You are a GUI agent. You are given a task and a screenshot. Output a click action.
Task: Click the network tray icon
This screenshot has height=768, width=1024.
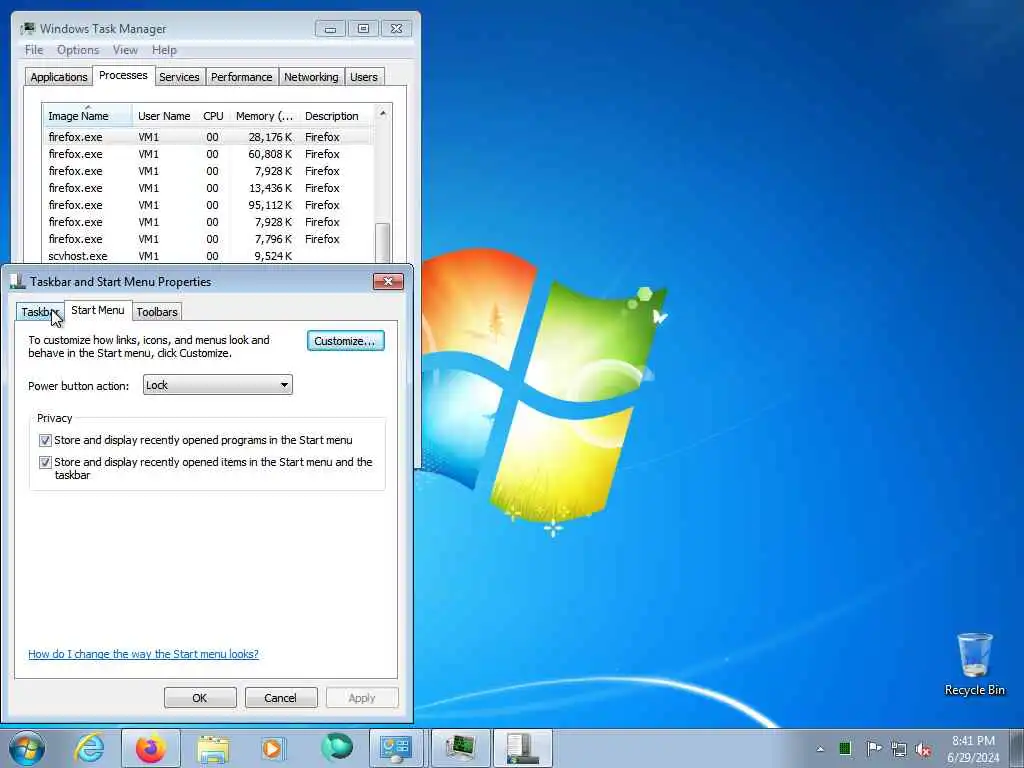pos(899,749)
